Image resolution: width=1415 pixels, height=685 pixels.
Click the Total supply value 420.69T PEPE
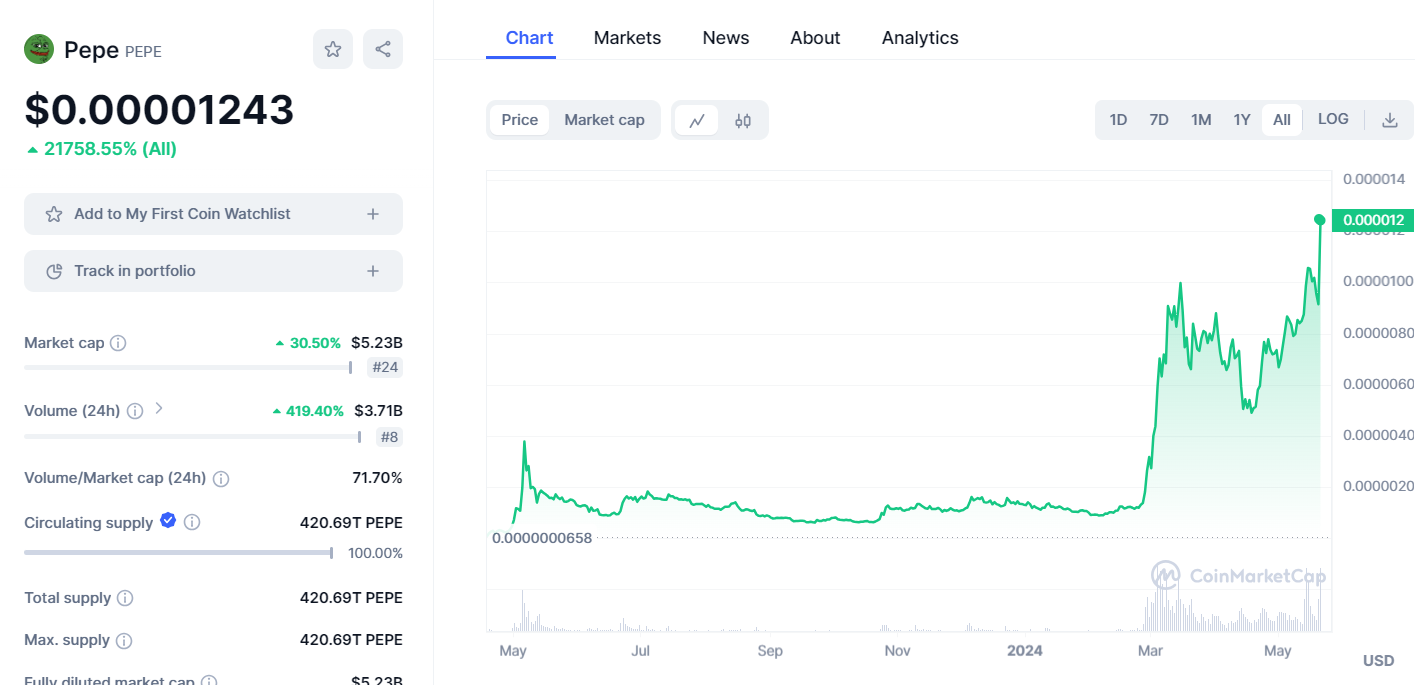351,598
